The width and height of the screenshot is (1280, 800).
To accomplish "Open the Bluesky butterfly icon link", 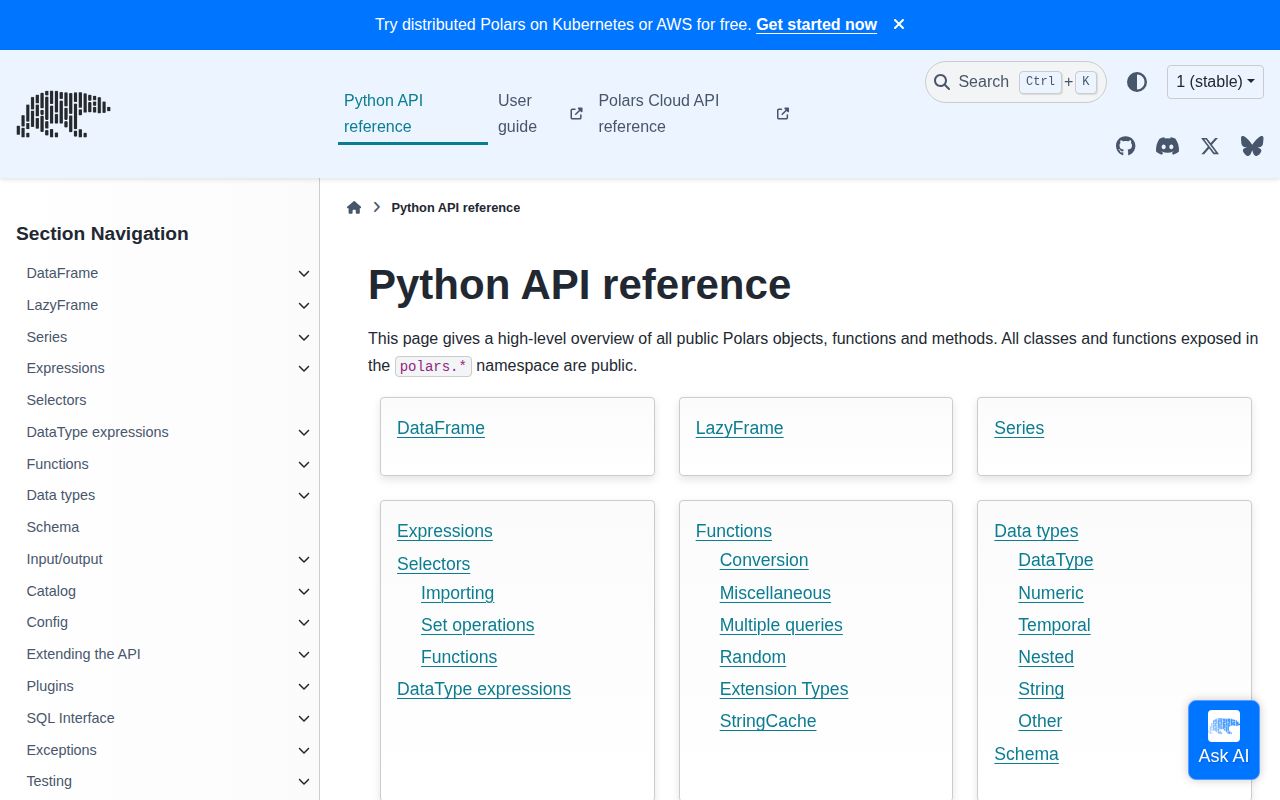I will (x=1252, y=146).
